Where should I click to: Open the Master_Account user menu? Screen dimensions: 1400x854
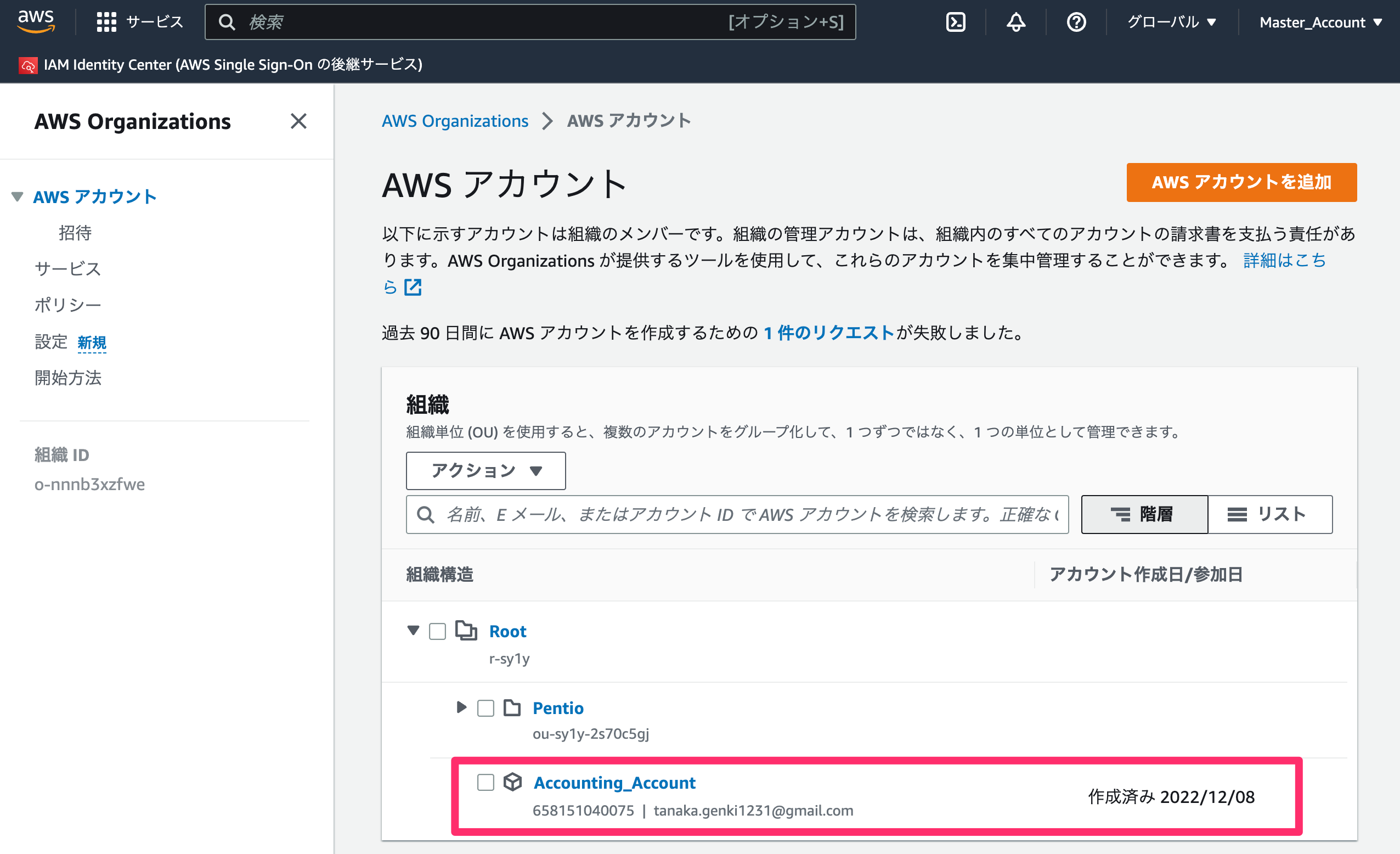click(1320, 22)
